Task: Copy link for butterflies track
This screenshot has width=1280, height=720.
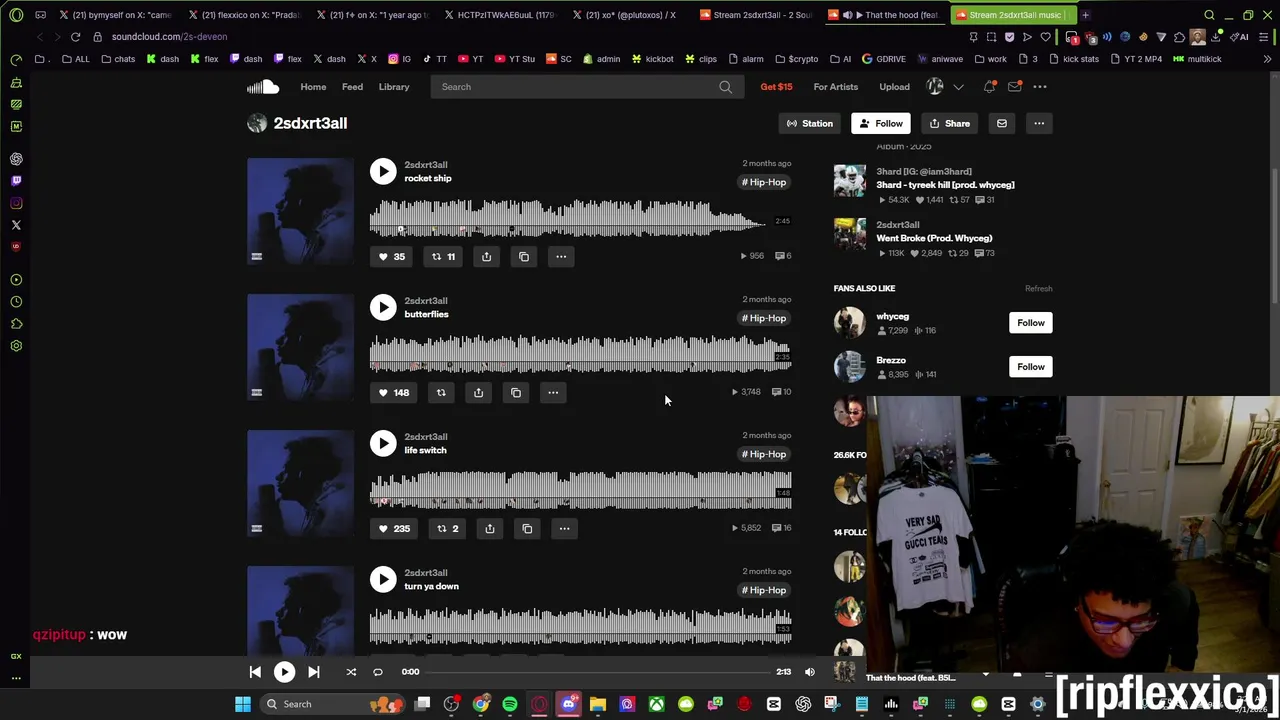Action: (516, 393)
